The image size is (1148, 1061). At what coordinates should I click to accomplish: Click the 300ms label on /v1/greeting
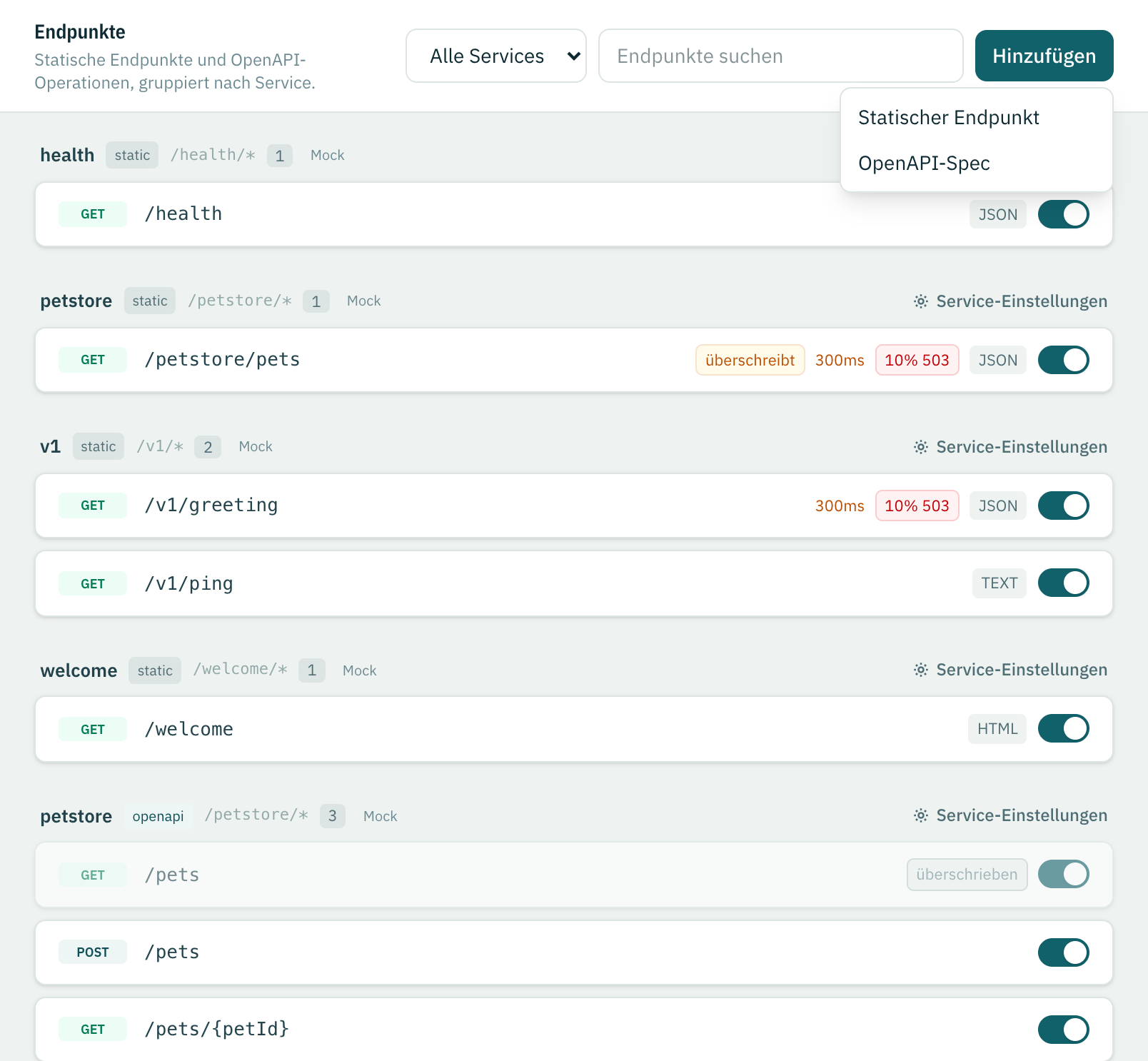click(x=840, y=506)
